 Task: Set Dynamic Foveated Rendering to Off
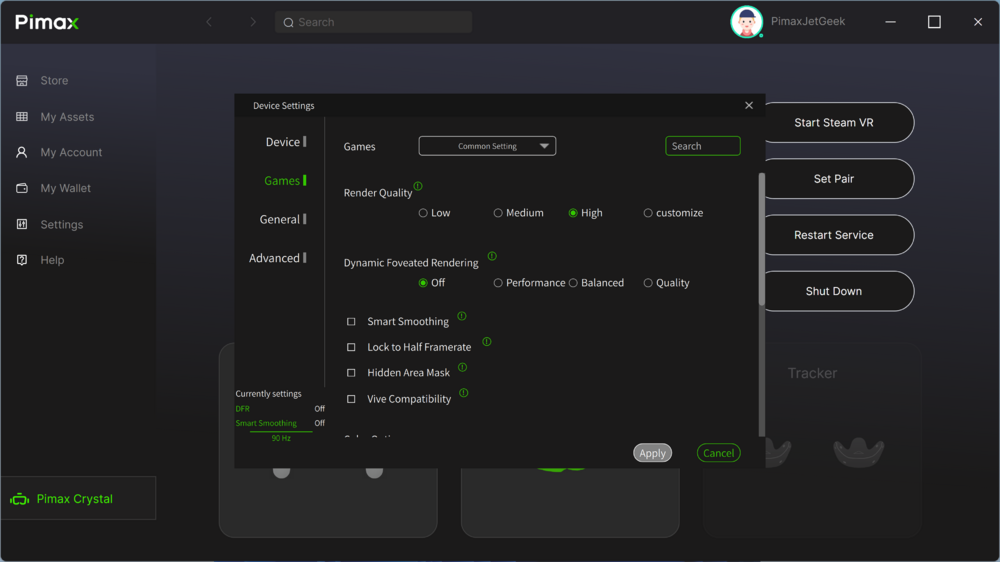tap(423, 283)
